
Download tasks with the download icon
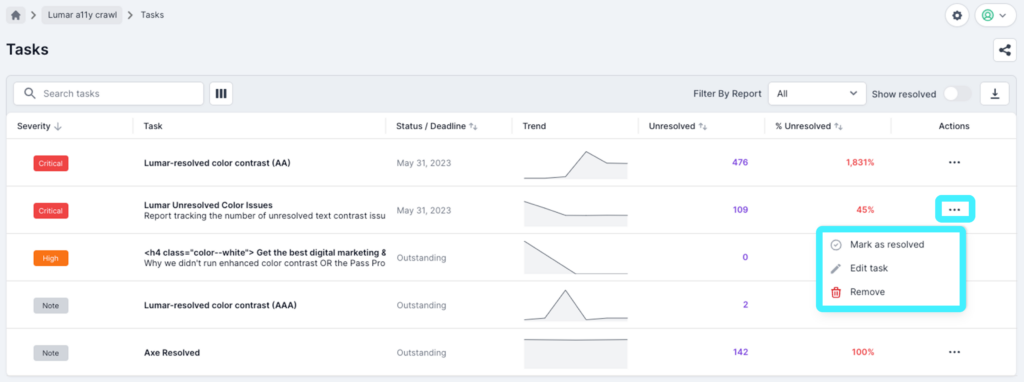coord(995,93)
